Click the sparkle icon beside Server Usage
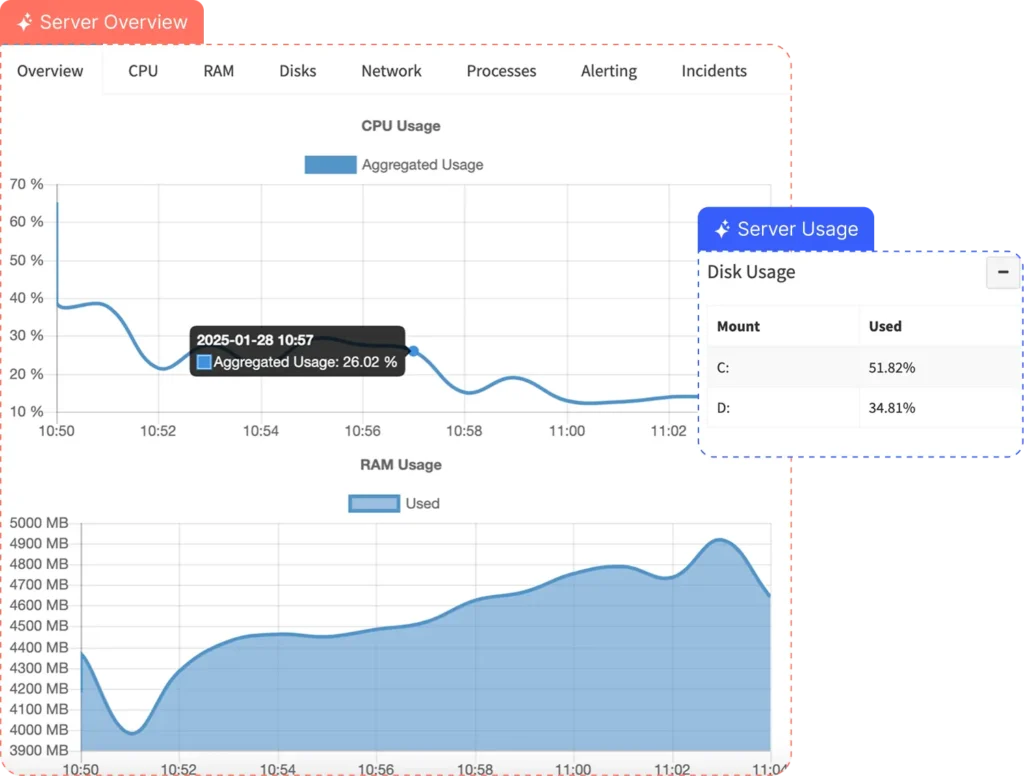The width and height of the screenshot is (1024, 776). point(722,229)
